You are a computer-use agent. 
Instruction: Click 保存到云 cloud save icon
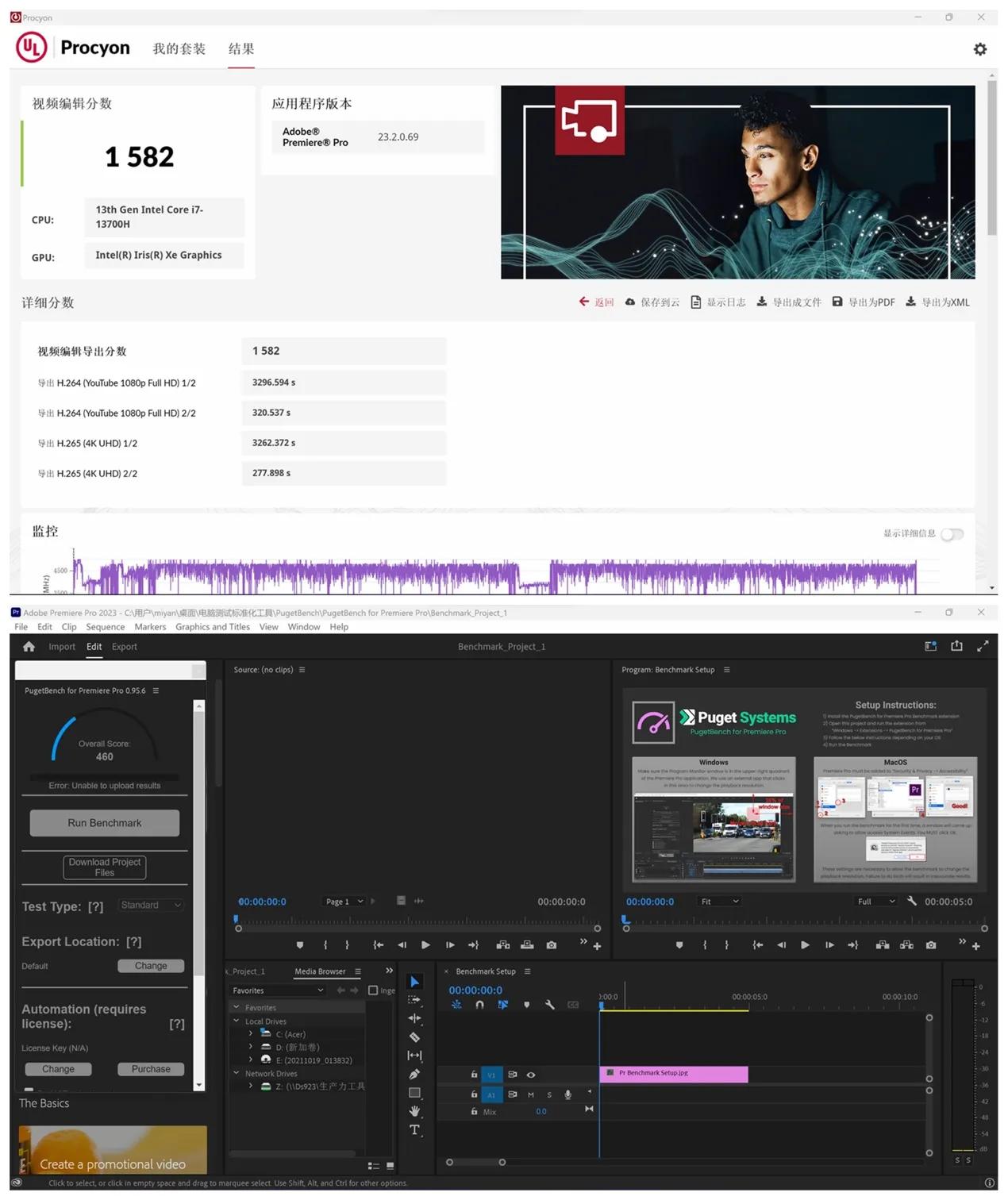pyautogui.click(x=629, y=302)
